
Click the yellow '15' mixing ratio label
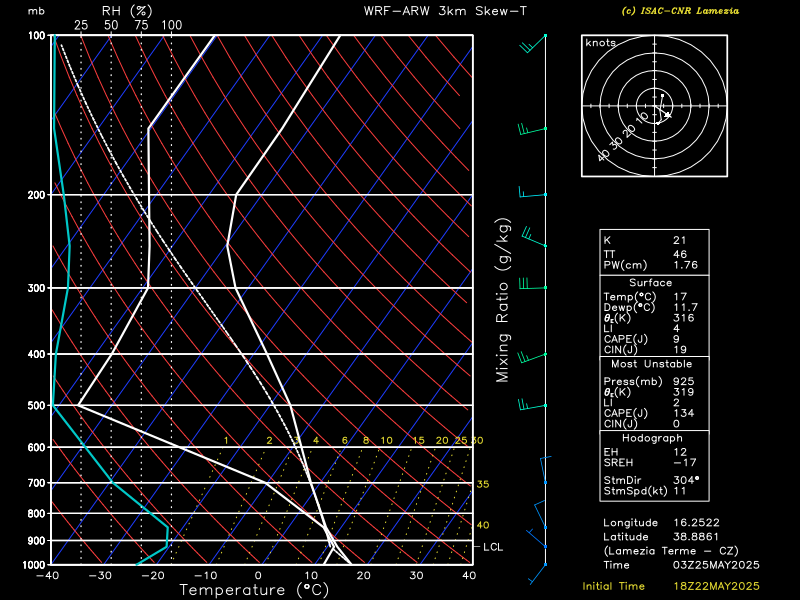[418, 440]
